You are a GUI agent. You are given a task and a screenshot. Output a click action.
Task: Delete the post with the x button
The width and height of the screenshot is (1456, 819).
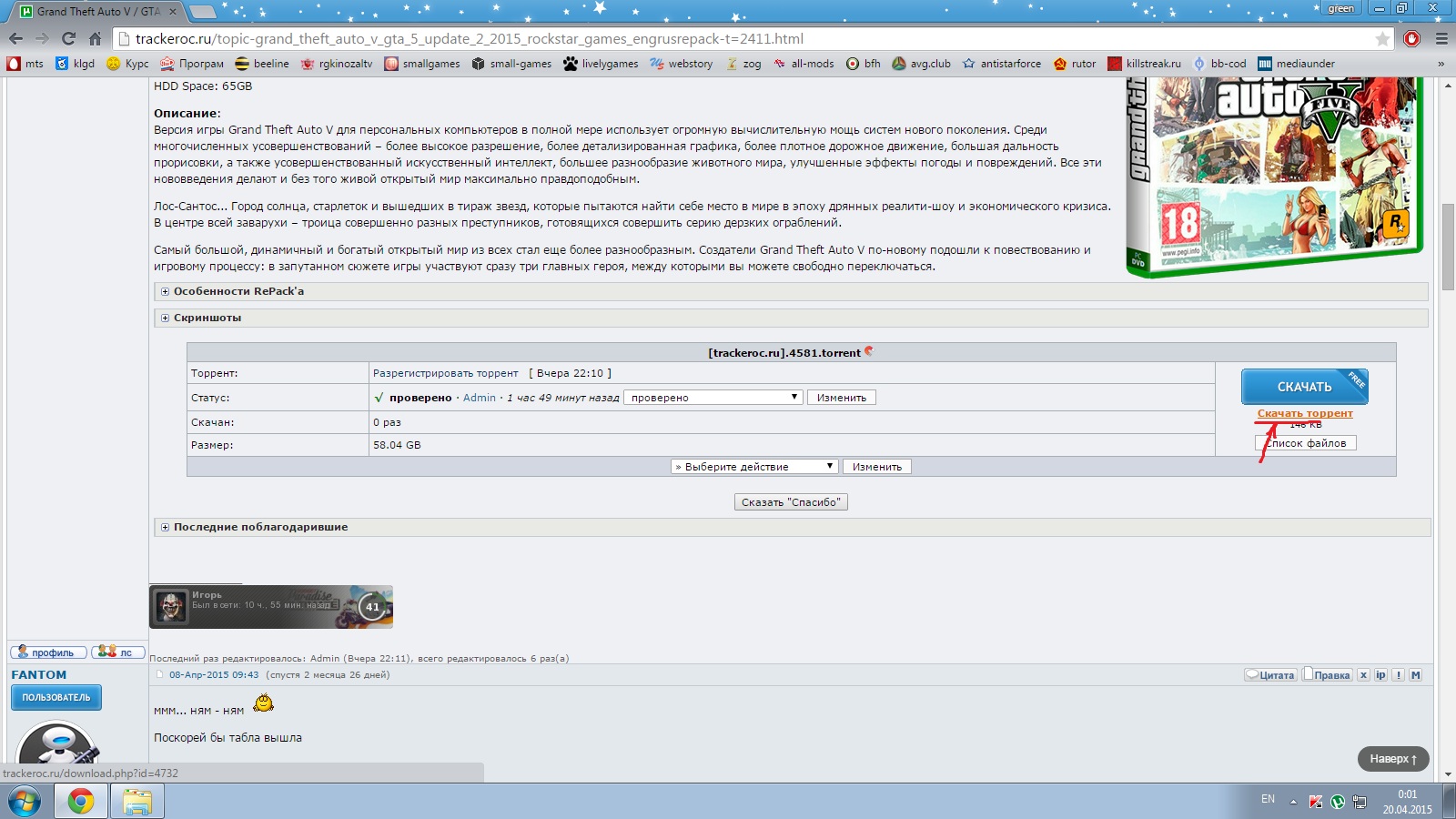(1363, 675)
